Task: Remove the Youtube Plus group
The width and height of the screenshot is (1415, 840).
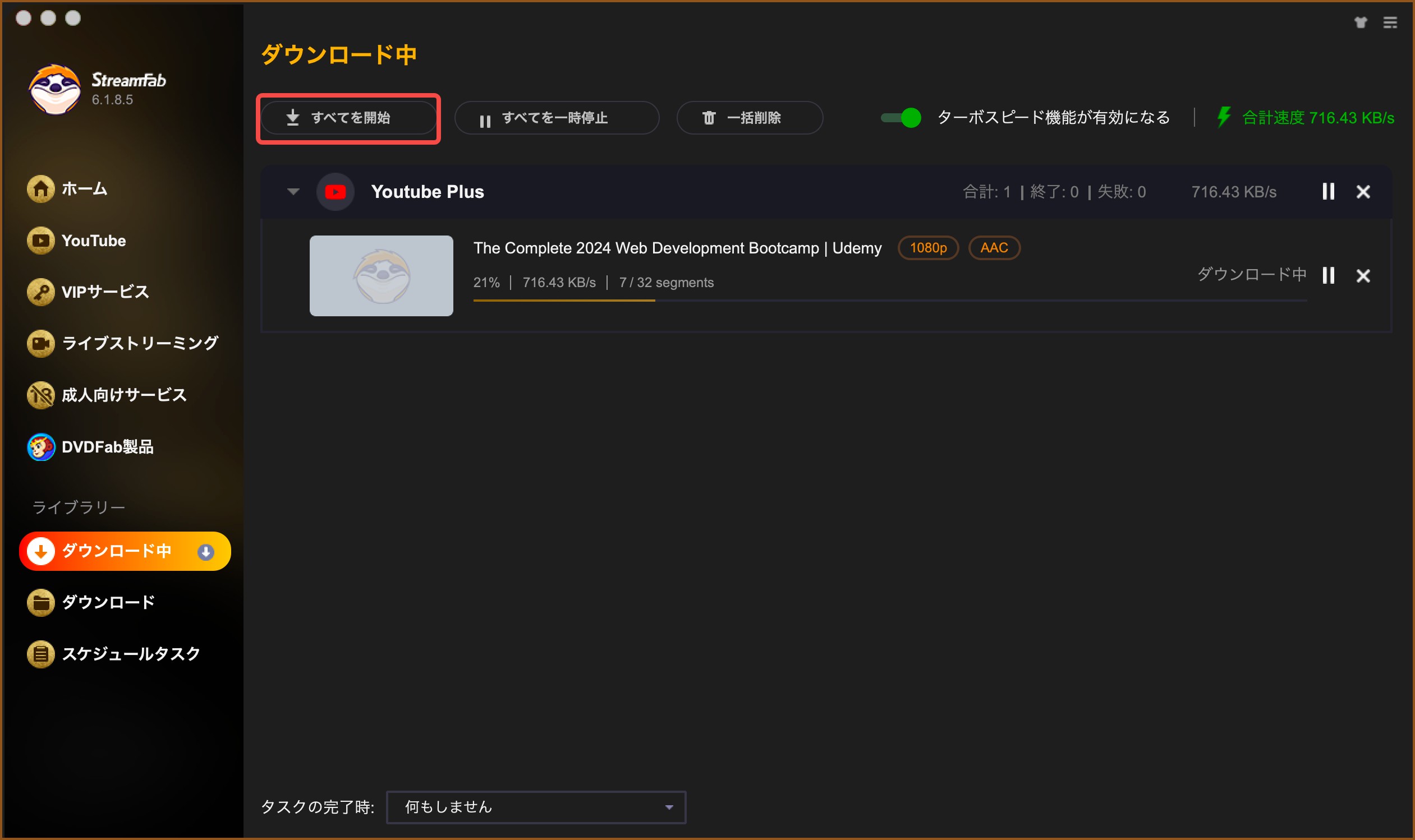Action: click(x=1362, y=191)
